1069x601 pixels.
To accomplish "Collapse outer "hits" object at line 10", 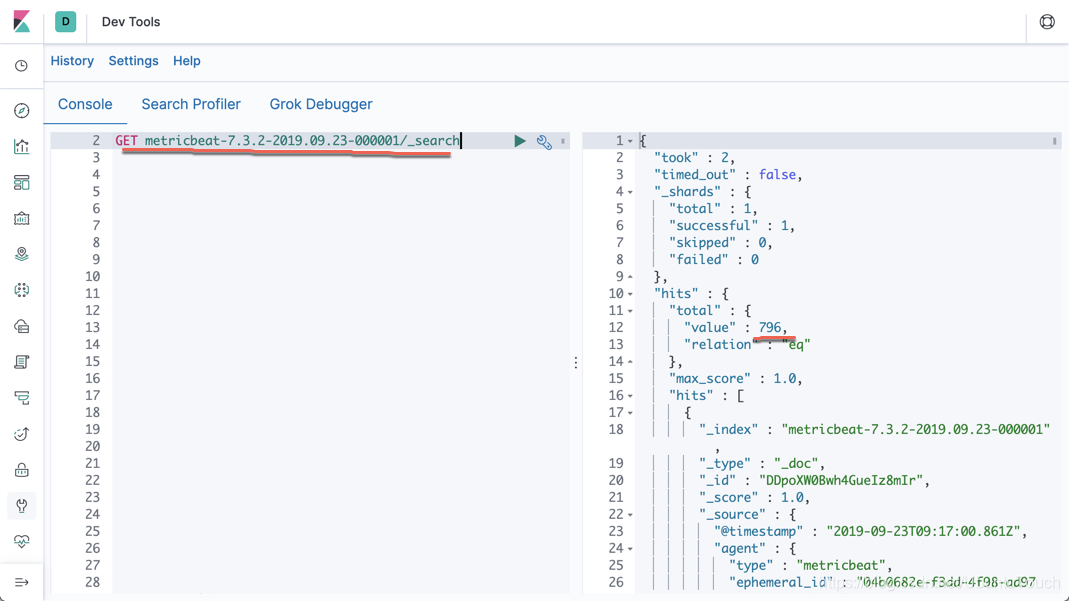I will click(630, 294).
